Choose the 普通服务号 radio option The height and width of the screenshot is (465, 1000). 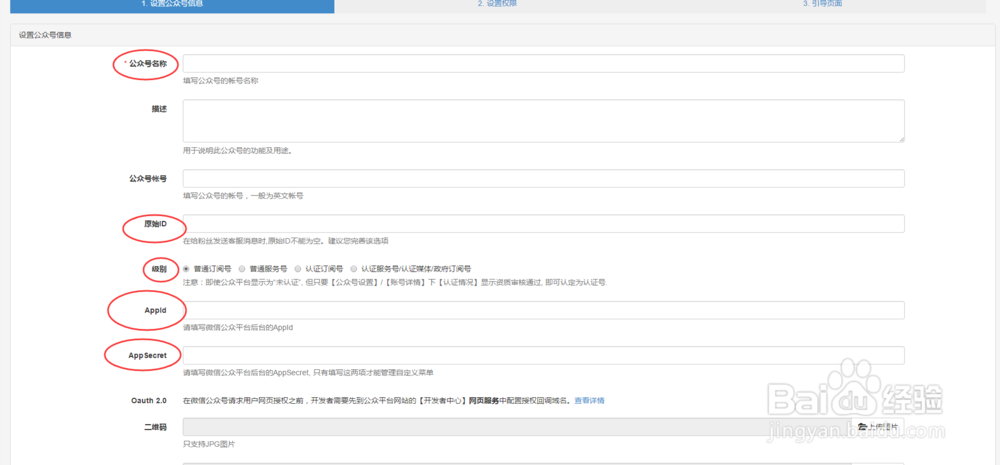(242, 269)
